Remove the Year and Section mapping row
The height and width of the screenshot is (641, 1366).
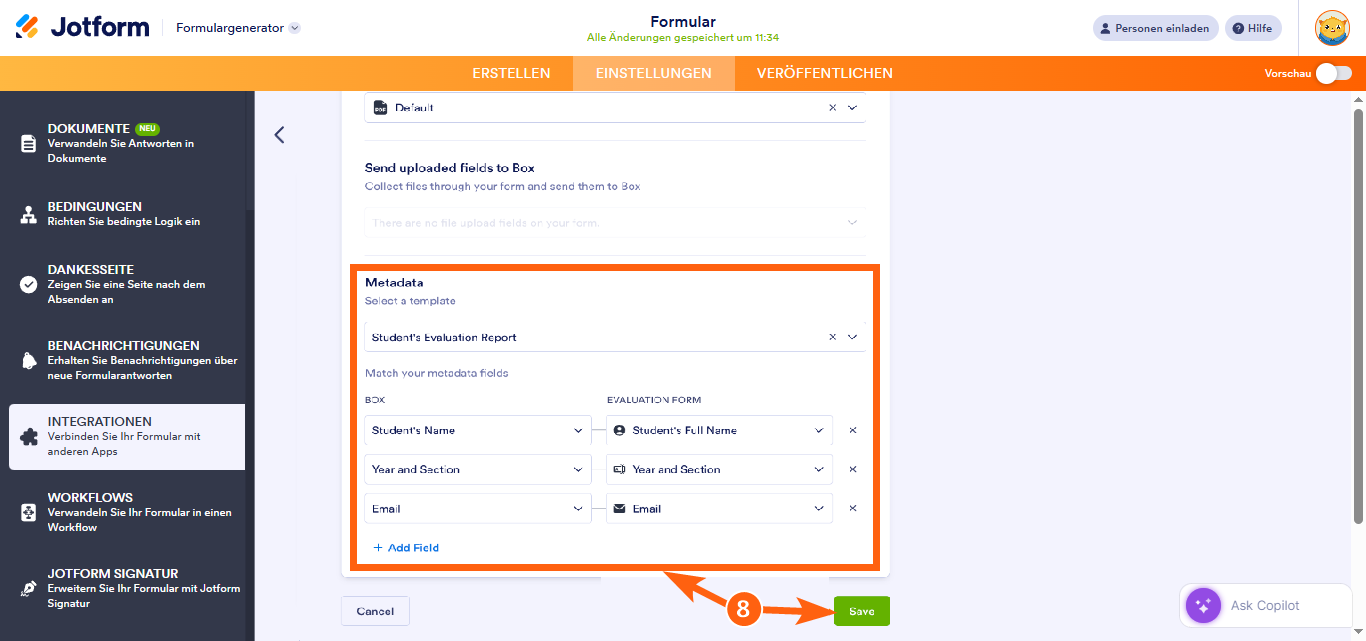pyautogui.click(x=853, y=469)
